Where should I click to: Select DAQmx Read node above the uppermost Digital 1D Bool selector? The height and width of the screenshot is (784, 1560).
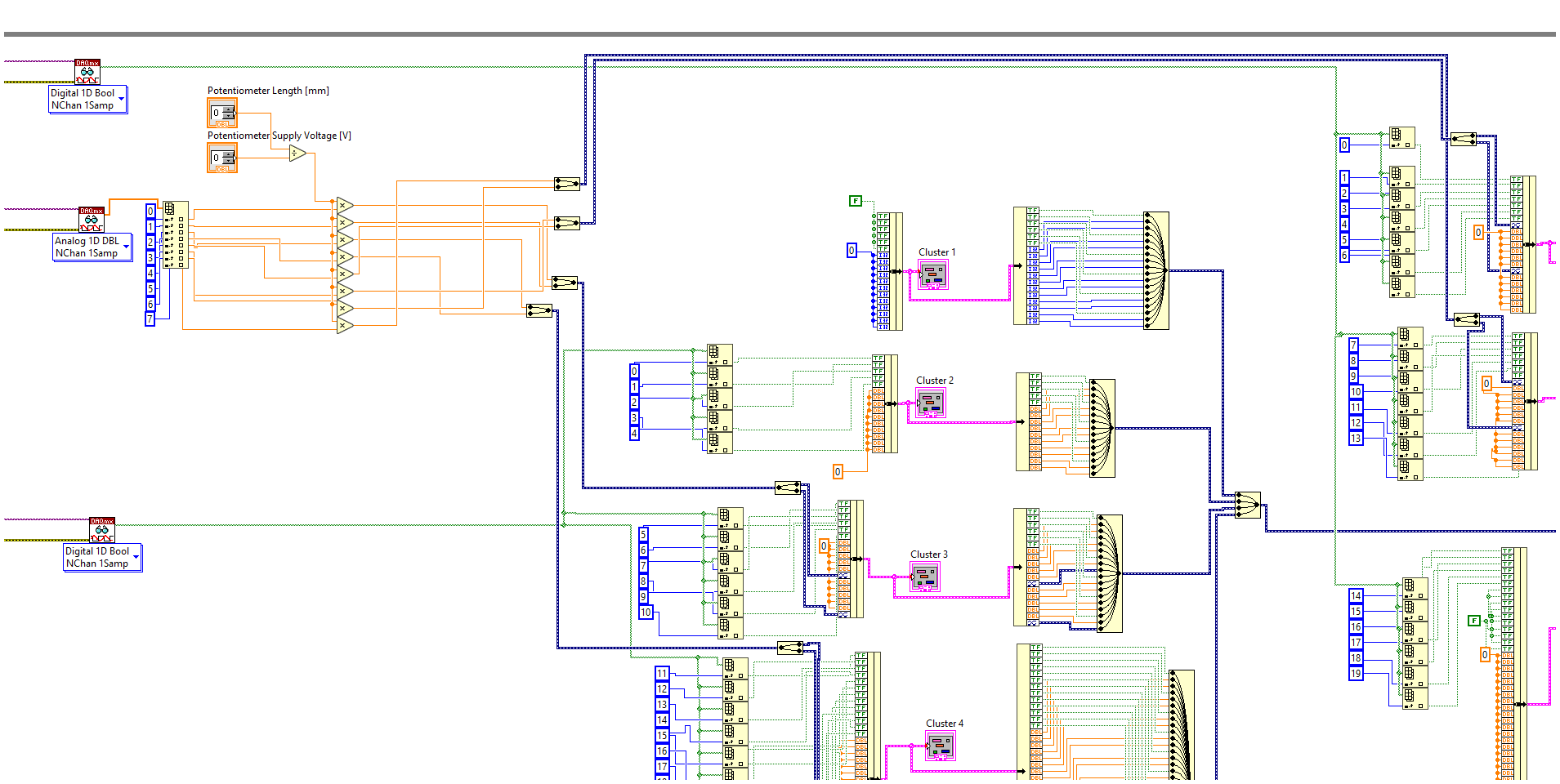coord(87,72)
